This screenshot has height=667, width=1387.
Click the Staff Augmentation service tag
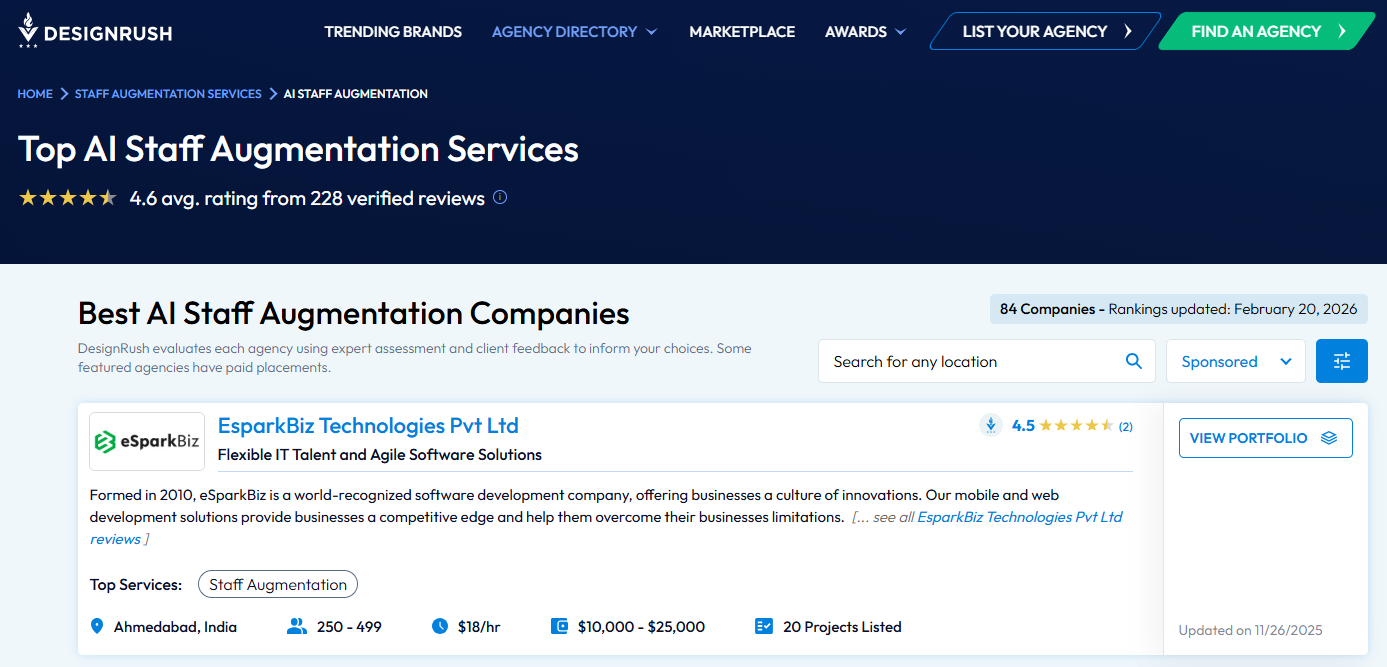(278, 584)
